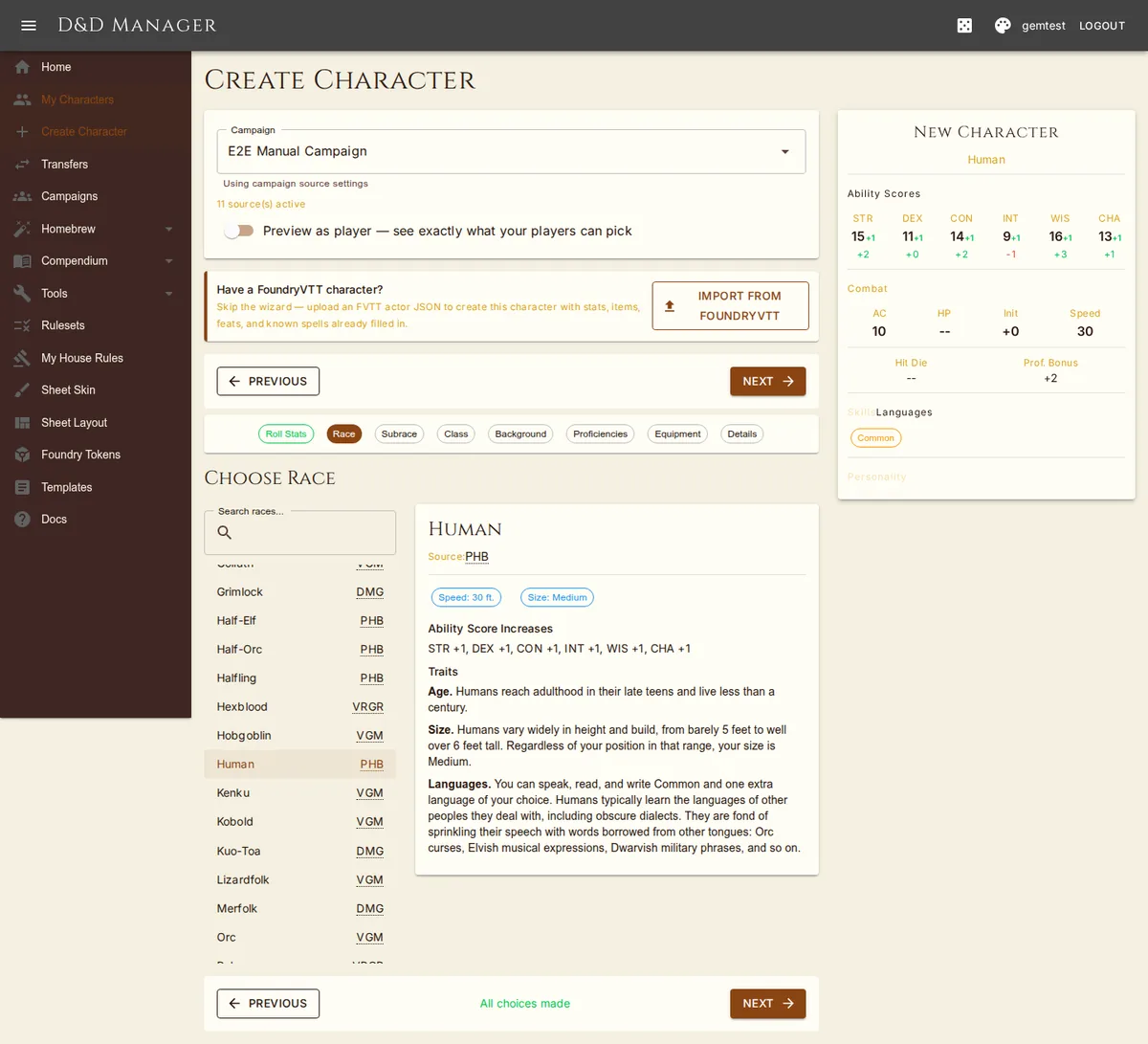The width and height of the screenshot is (1148, 1044).
Task: Click the Create Character plus icon
Action: [x=22, y=132]
